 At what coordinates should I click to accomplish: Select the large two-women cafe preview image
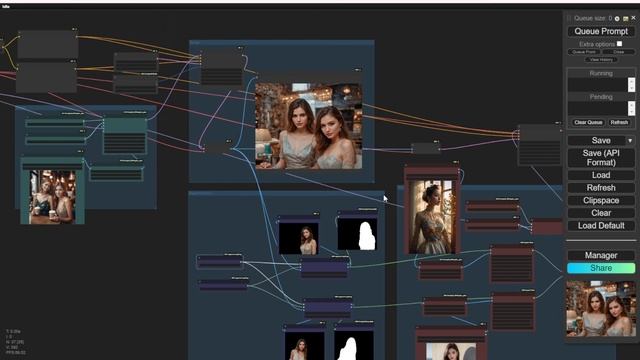coord(309,126)
